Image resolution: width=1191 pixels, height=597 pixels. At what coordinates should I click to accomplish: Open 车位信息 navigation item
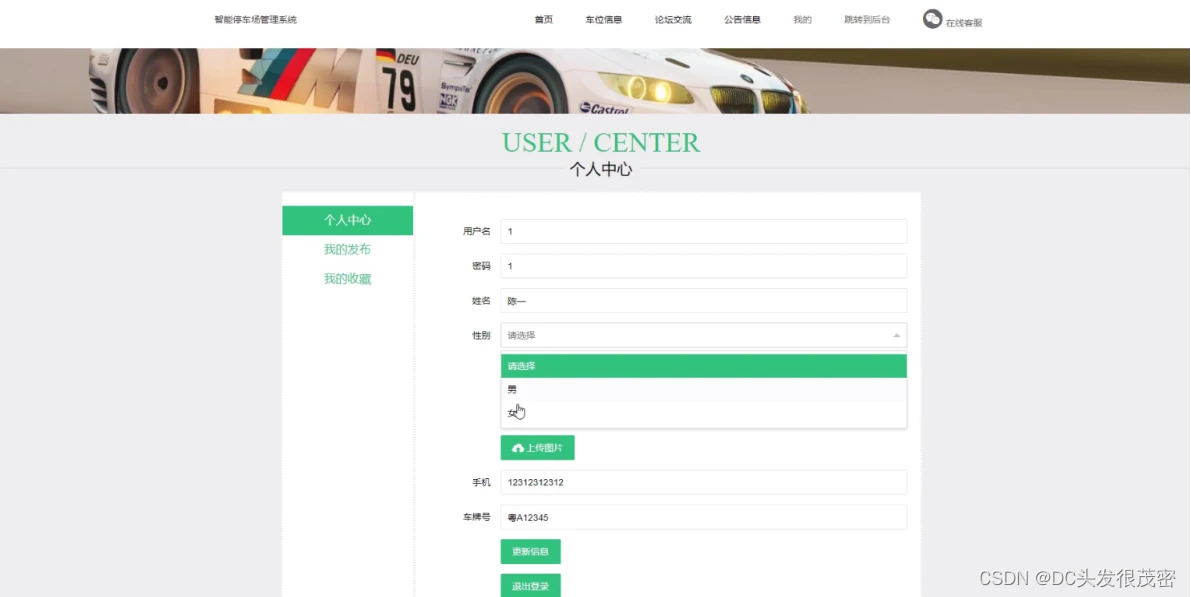click(x=604, y=20)
